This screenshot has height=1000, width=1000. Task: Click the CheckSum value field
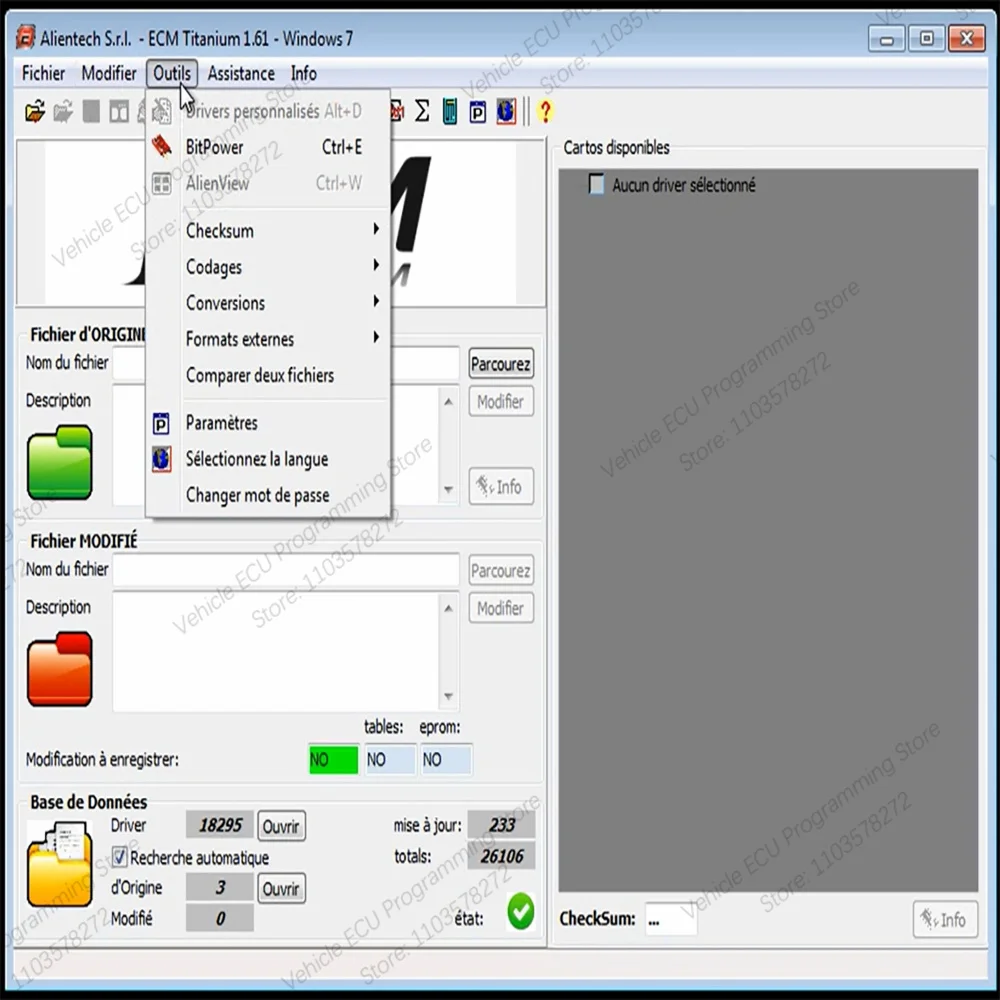click(670, 919)
